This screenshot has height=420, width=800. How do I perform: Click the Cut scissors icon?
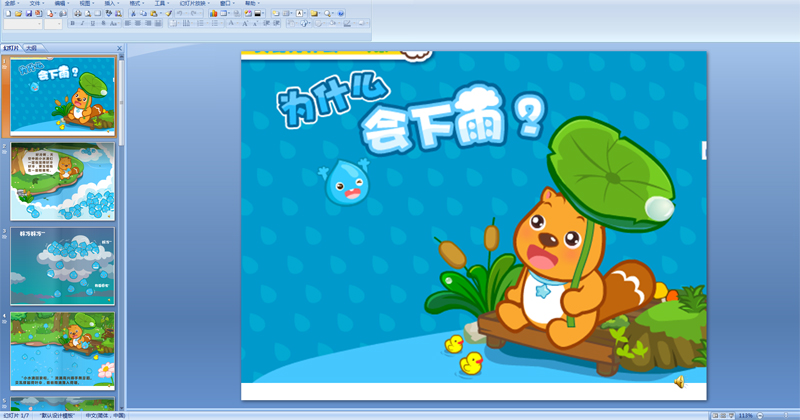point(133,14)
